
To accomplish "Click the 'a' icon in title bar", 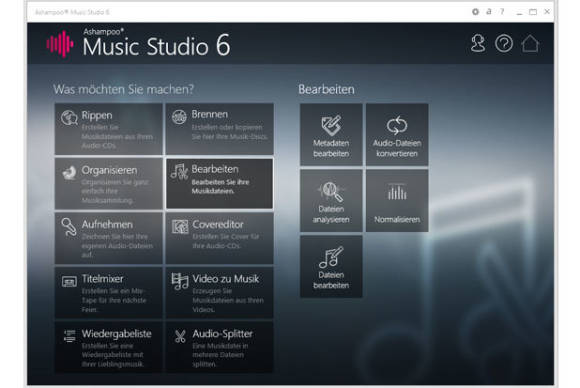I will click(489, 12).
